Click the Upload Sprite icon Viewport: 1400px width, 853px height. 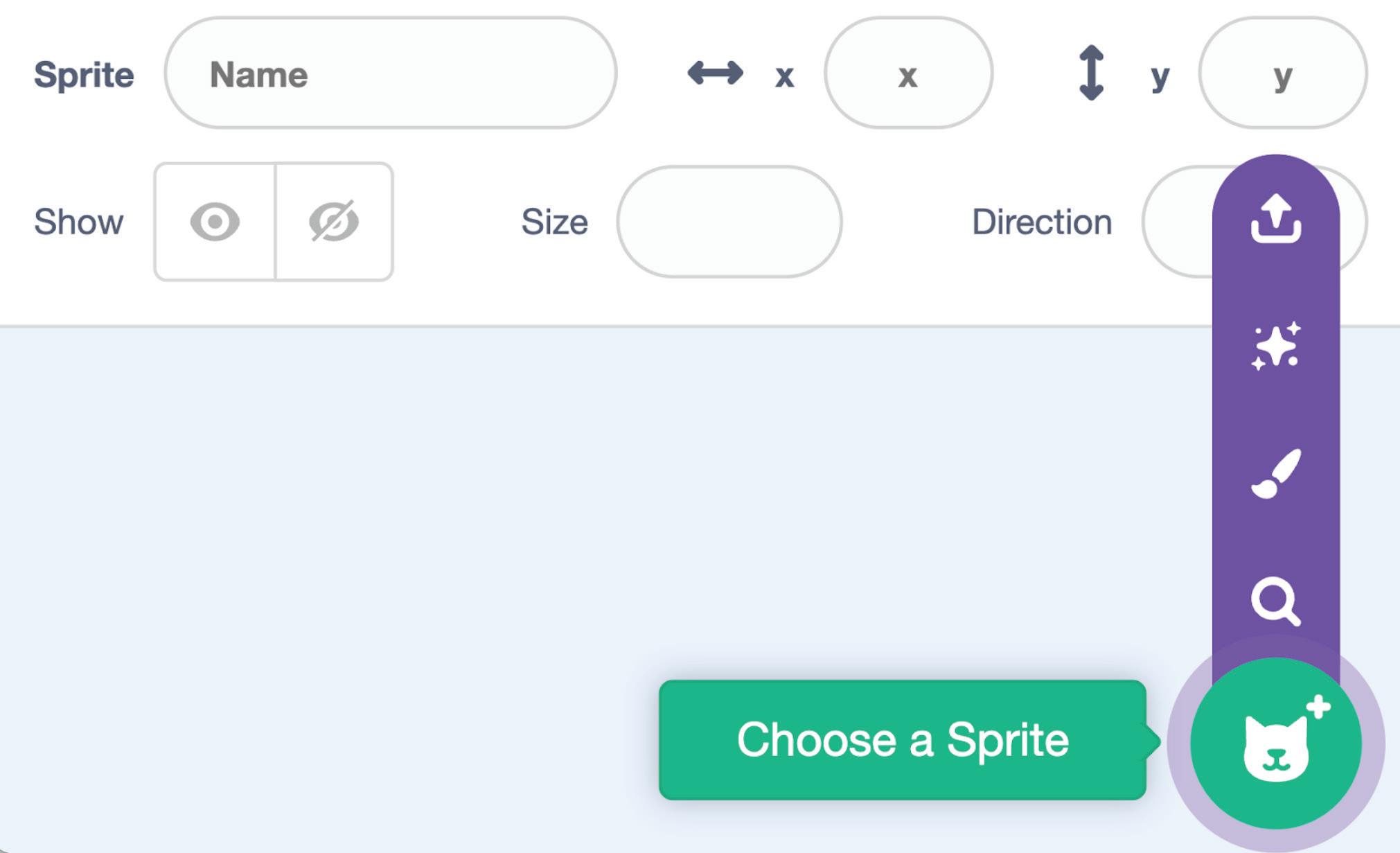tap(1275, 218)
